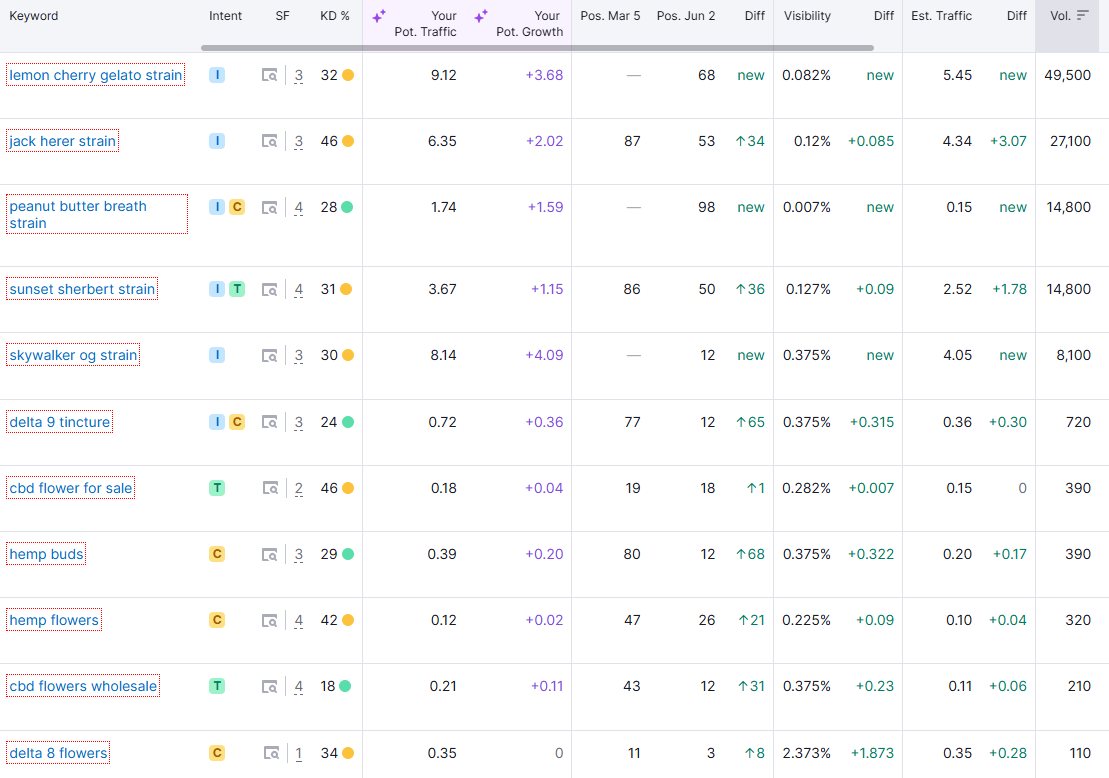Click the Intent column header
This screenshot has width=1109, height=778.
(x=226, y=16)
